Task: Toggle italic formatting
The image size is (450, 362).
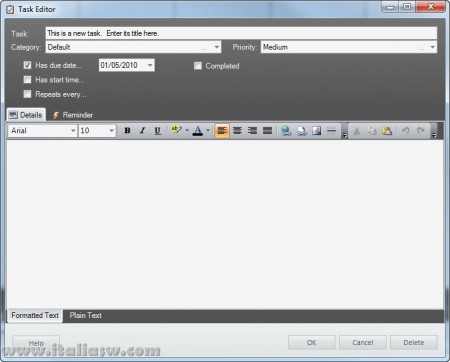Action: point(142,130)
